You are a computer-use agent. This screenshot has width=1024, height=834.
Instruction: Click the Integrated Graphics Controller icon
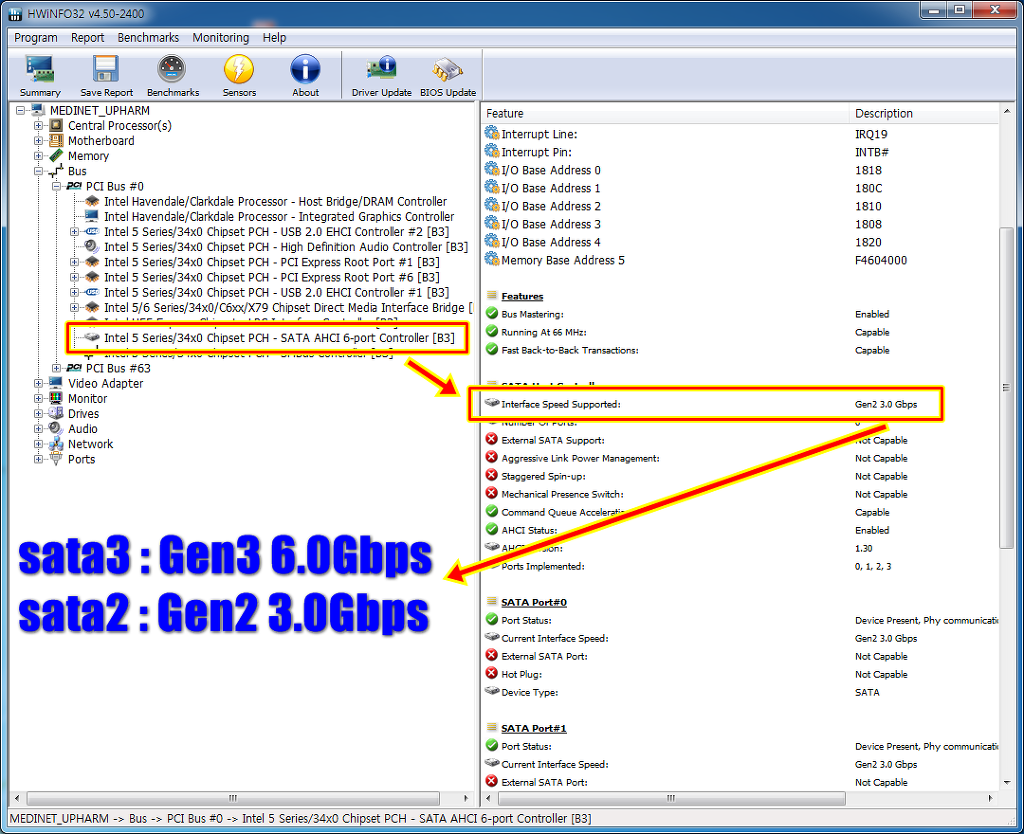[92, 216]
